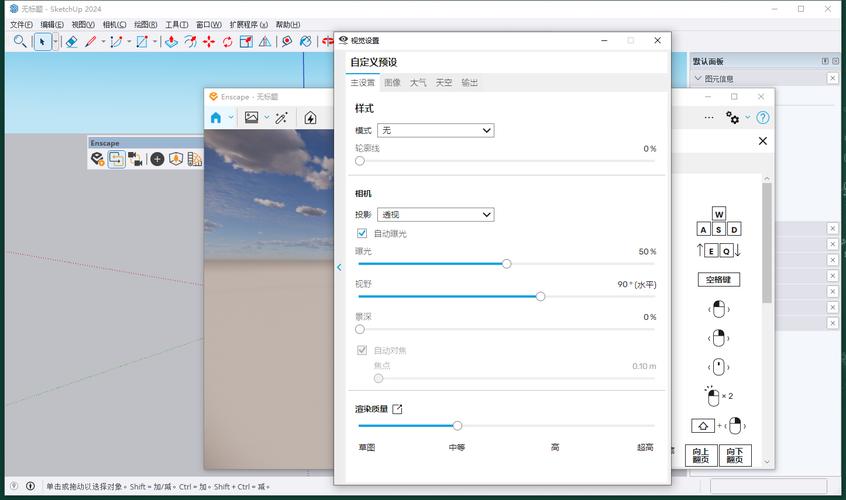Click the gears settings icon in Enscape window
This screenshot has width=846, height=500.
tap(732, 117)
